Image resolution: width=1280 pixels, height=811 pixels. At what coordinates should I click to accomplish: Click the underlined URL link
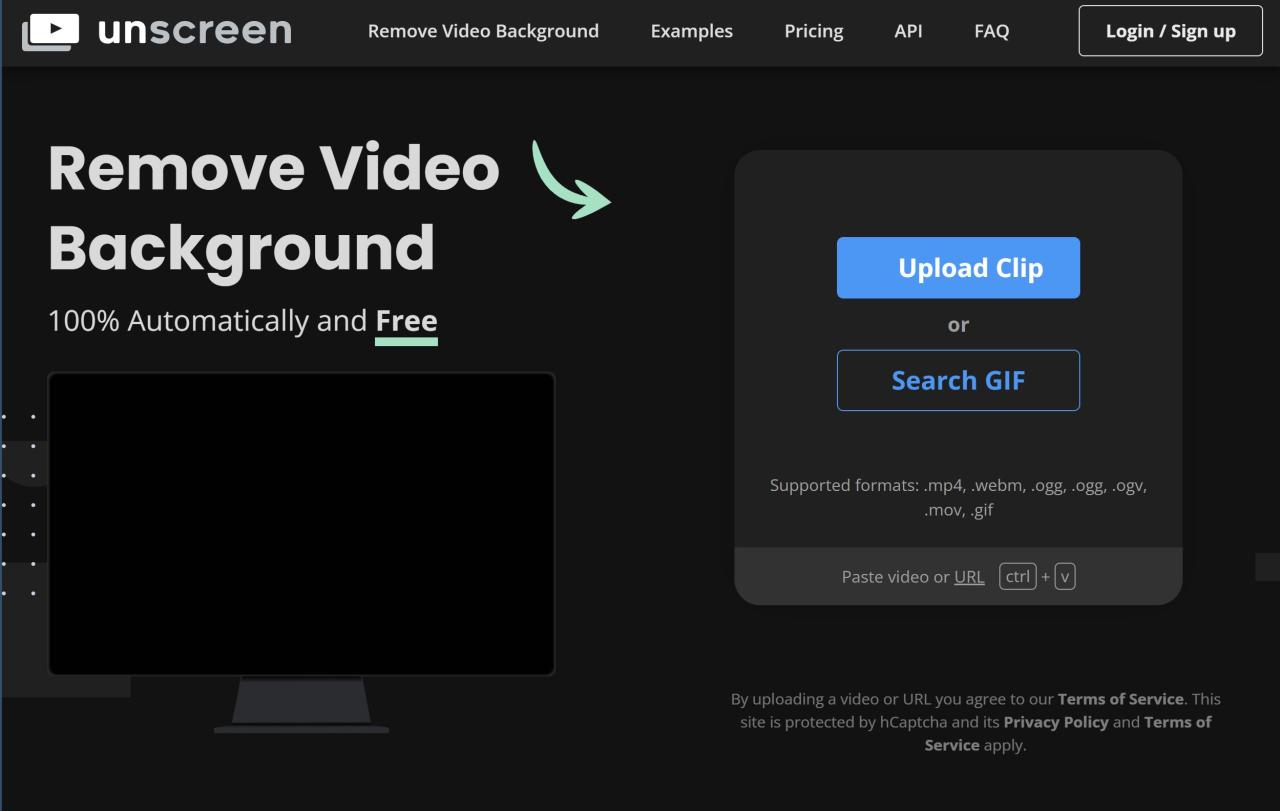tap(969, 577)
